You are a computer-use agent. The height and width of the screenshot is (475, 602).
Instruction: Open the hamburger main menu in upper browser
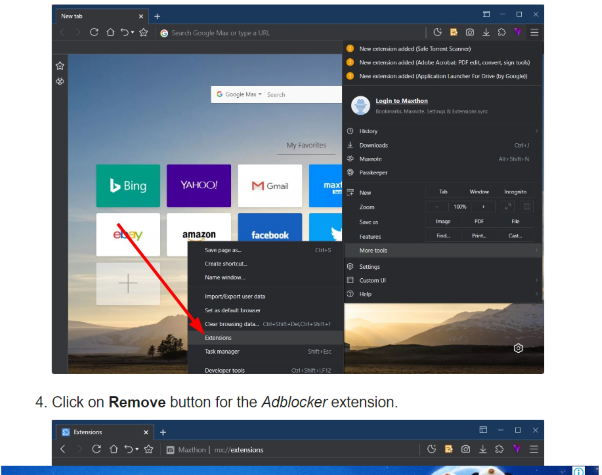point(534,33)
